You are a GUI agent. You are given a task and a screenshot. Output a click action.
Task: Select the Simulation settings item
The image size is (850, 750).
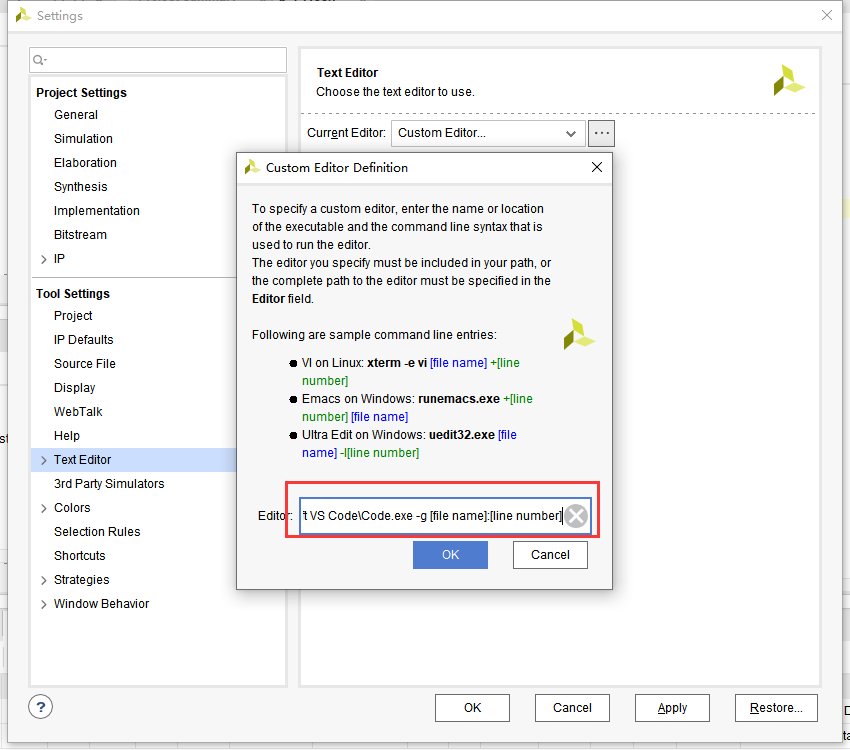83,139
